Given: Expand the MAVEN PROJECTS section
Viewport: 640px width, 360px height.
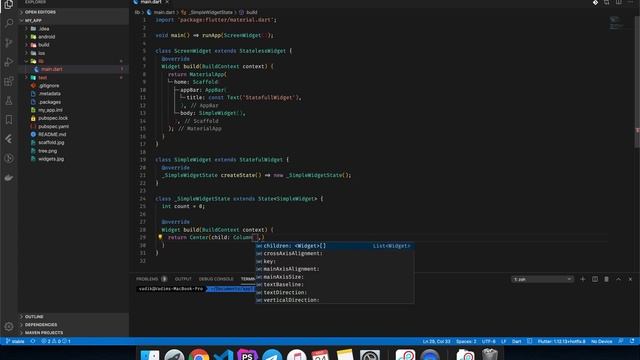Looking at the screenshot, I should click(73, 333).
